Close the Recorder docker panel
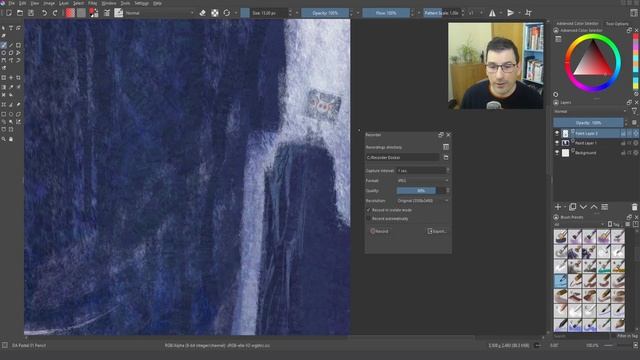 448,135
